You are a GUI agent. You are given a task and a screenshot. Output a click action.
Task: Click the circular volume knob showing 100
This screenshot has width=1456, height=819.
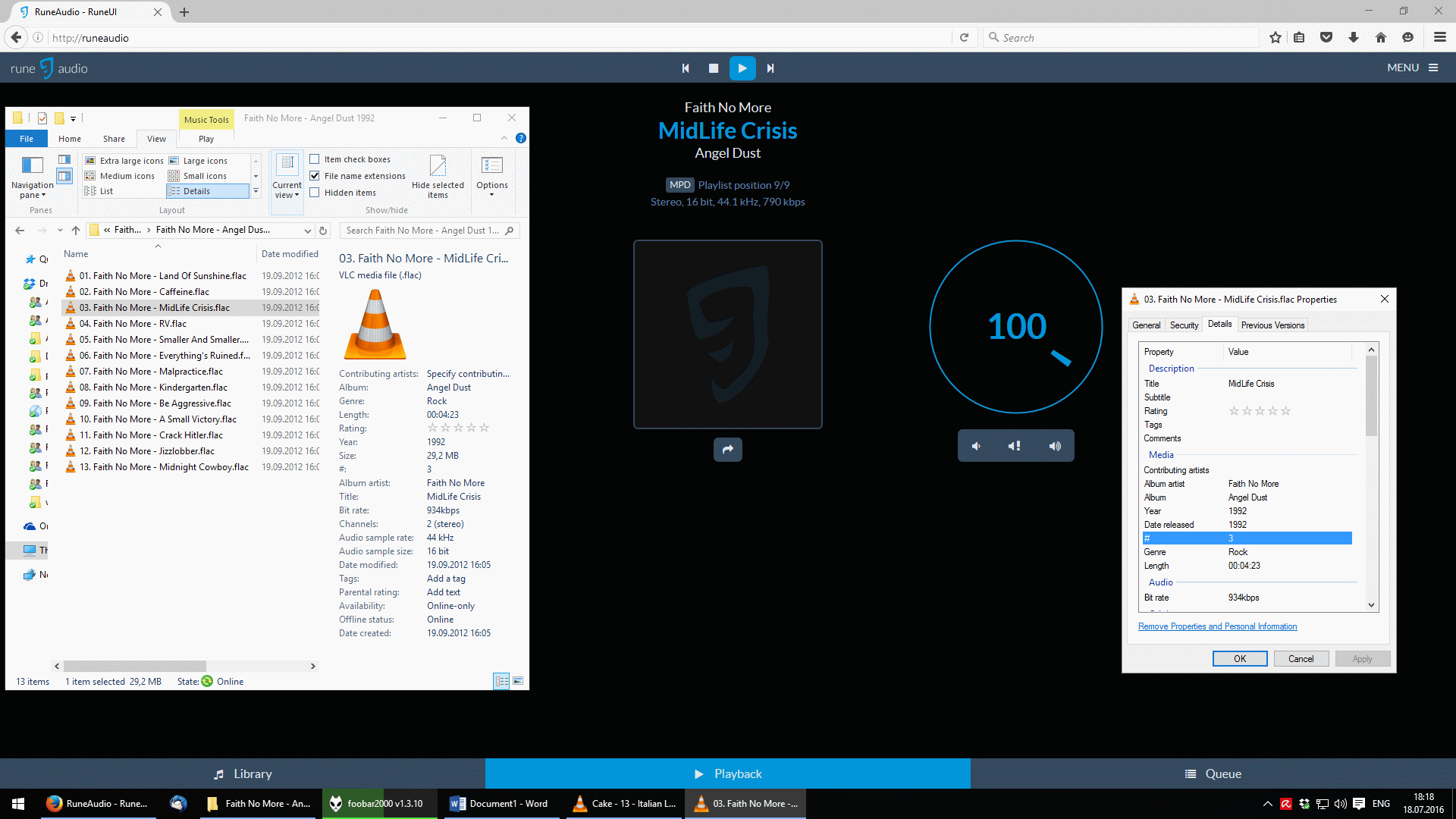(x=1016, y=327)
